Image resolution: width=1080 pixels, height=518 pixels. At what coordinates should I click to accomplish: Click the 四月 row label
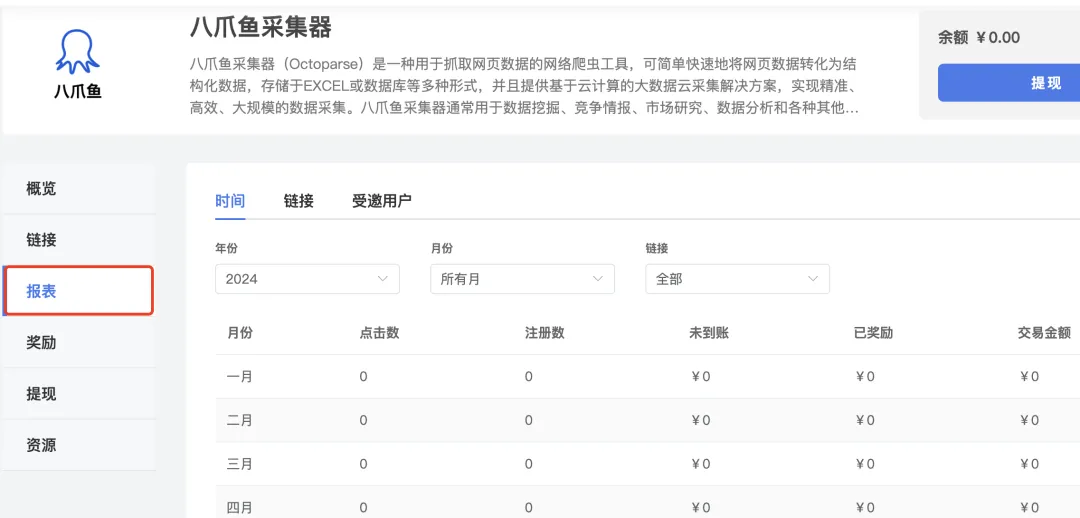240,508
